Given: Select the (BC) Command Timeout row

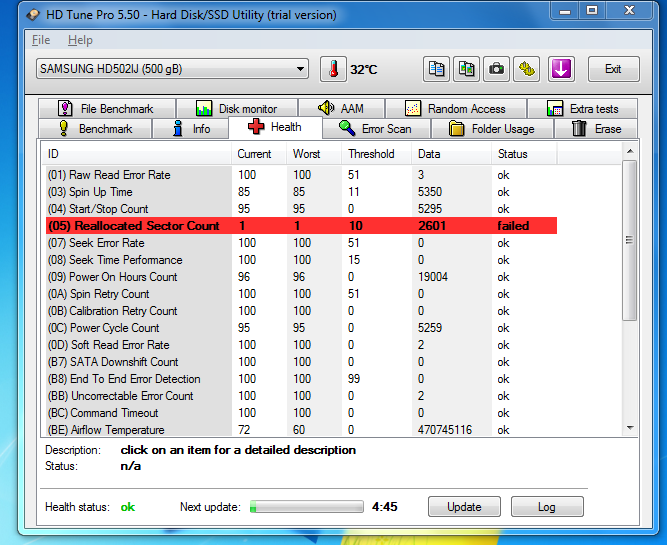Looking at the screenshot, I should point(301,413).
